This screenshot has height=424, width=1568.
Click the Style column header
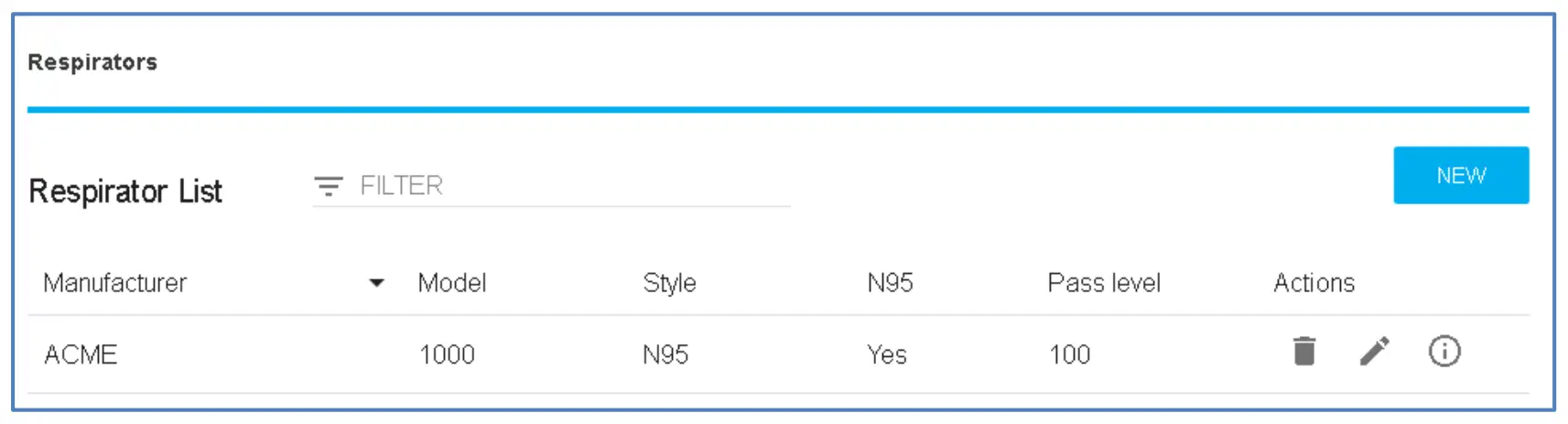[669, 283]
